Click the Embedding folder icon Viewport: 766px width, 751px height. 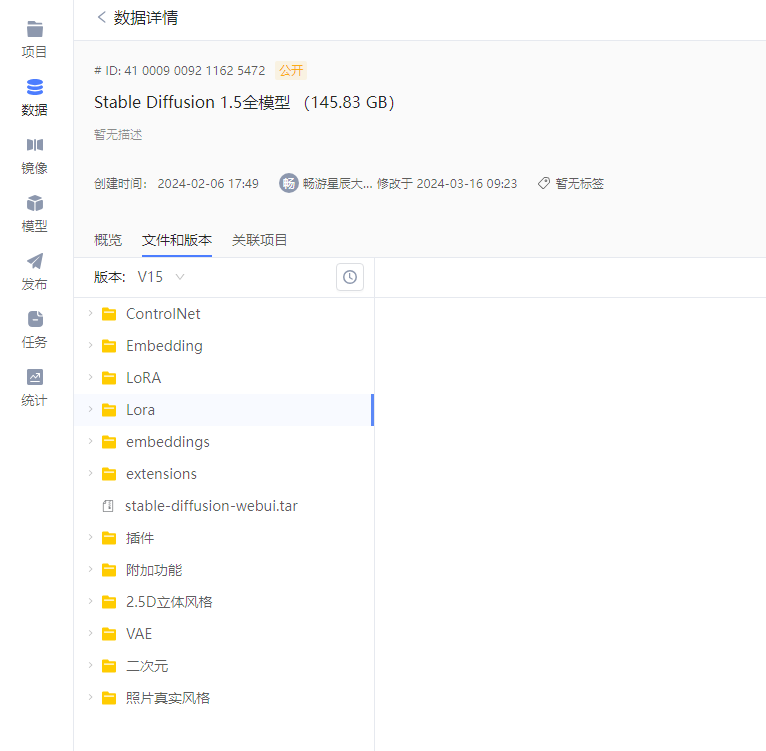coord(109,346)
